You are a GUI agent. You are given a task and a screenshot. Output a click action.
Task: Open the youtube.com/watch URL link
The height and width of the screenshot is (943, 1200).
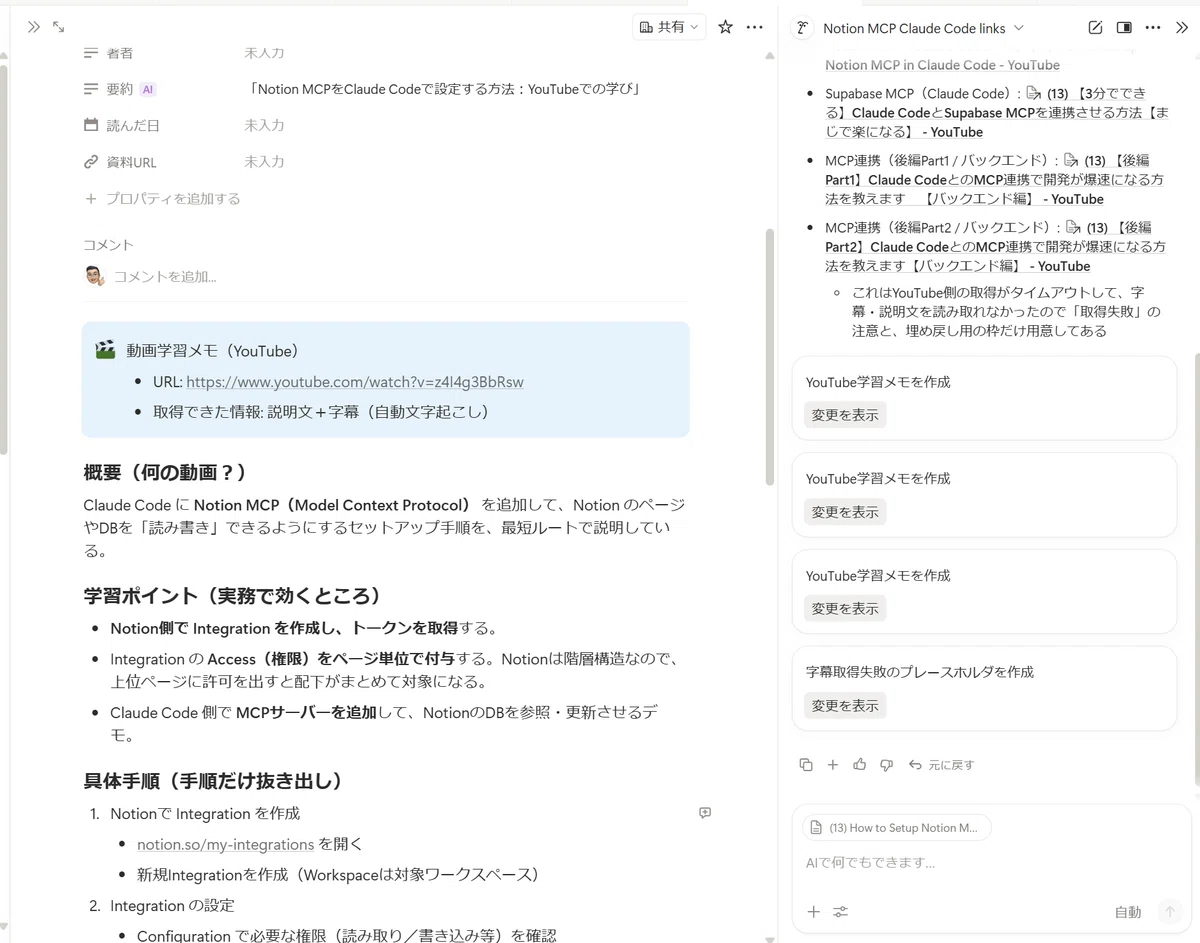point(355,382)
